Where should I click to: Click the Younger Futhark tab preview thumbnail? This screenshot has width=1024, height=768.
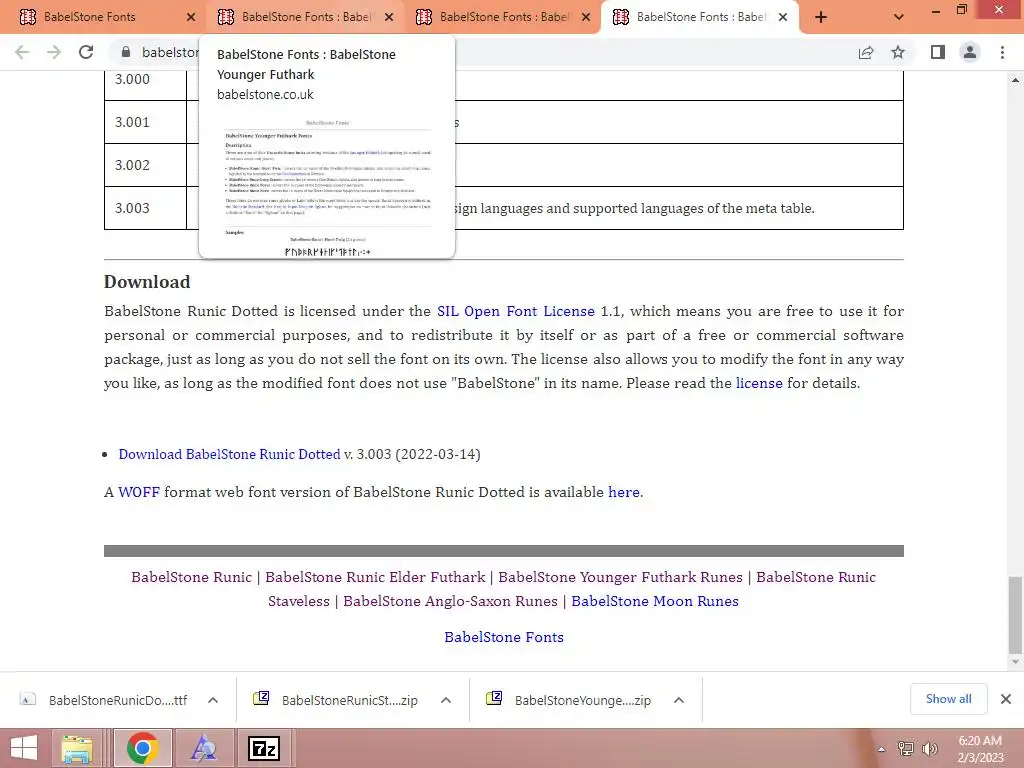coord(327,186)
